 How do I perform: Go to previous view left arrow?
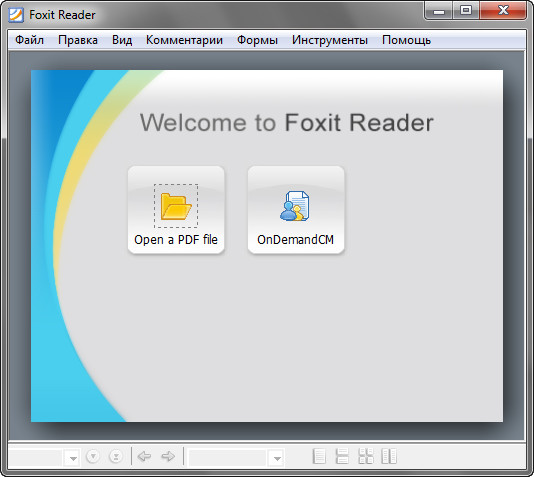click(144, 456)
